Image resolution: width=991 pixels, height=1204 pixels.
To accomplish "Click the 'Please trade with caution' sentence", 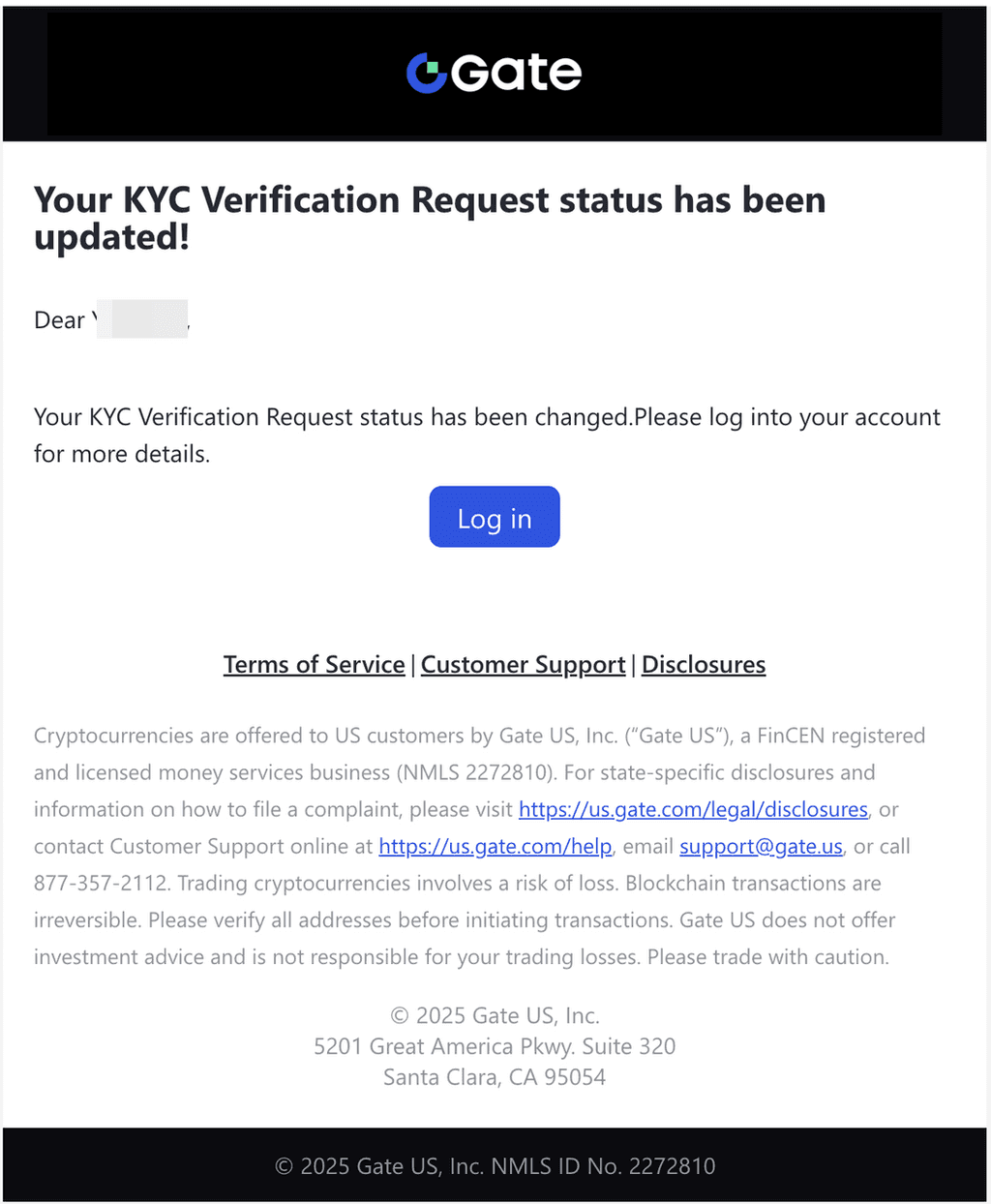I will coord(767,956).
